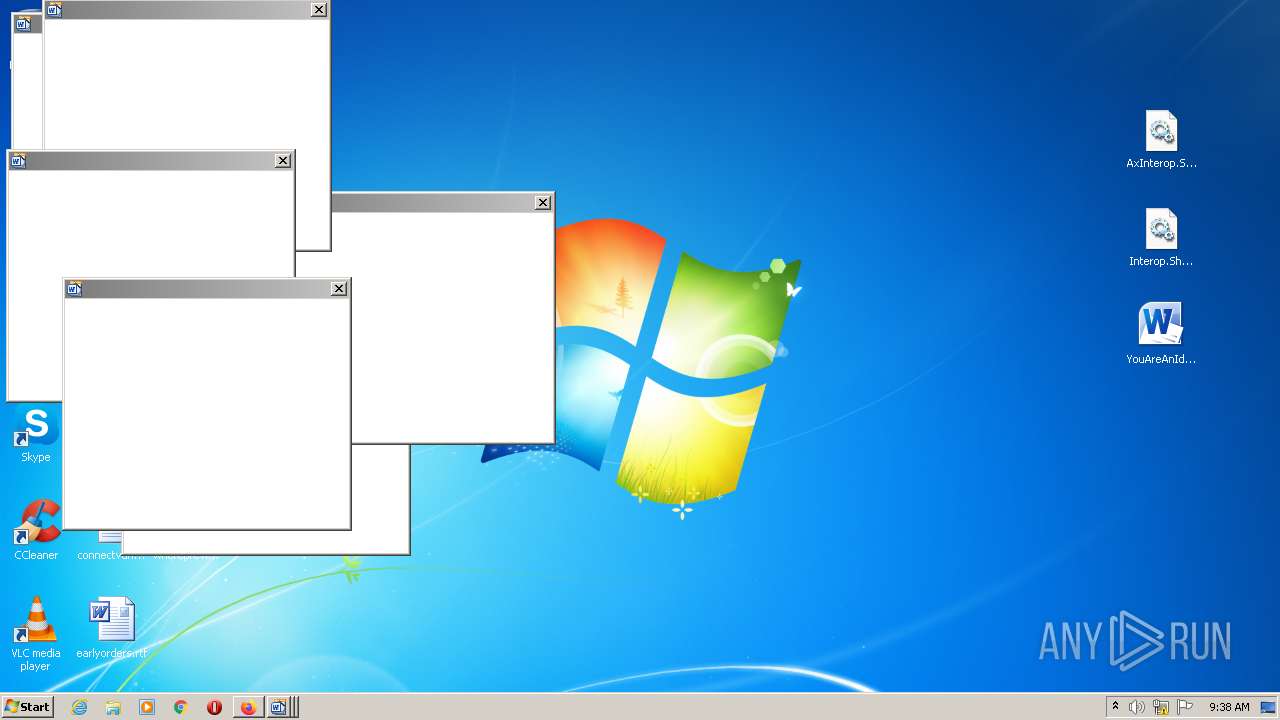Launch Internet Explorer from the taskbar

(x=79, y=707)
